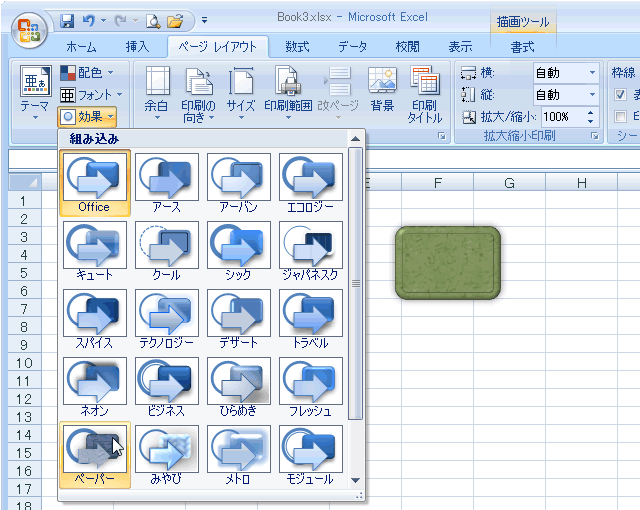Switch to the ホーム tab
This screenshot has height=510, width=640.
click(81, 47)
